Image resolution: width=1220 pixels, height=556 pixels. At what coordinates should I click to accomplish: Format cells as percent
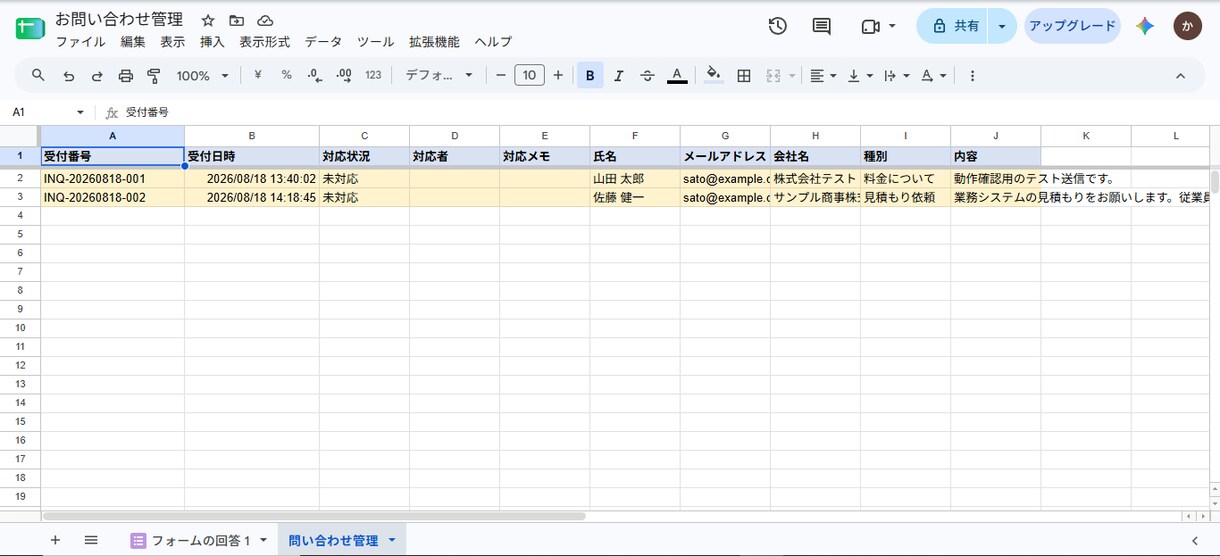point(286,75)
